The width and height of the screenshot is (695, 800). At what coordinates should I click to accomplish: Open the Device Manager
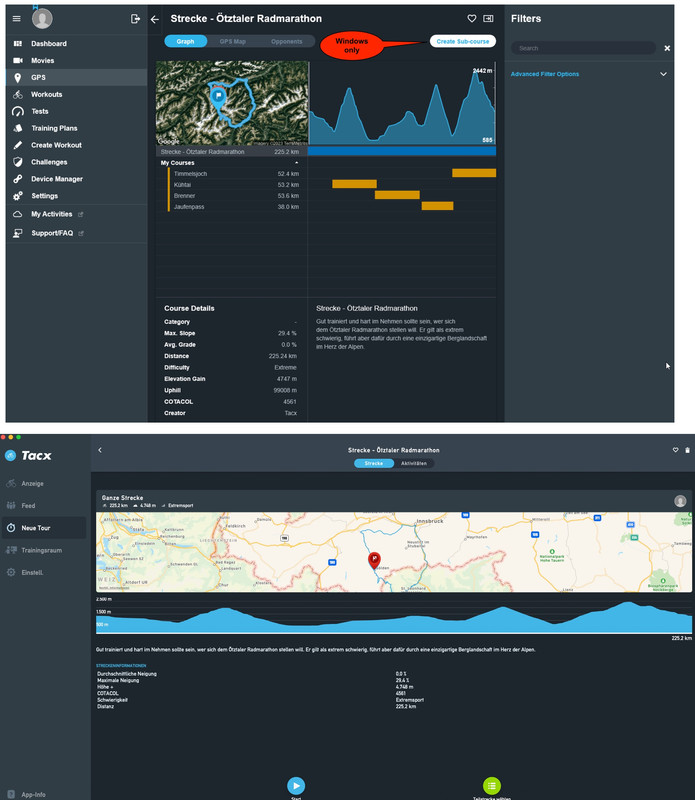pos(77,179)
